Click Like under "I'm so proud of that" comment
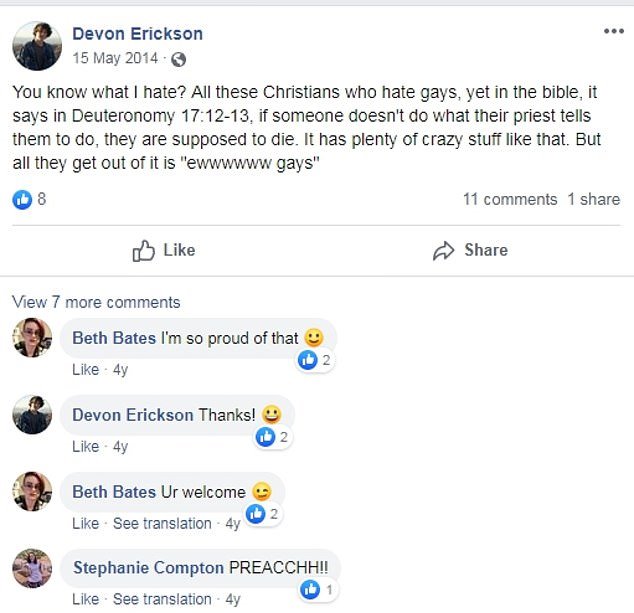The width and height of the screenshot is (634, 613). [x=85, y=369]
